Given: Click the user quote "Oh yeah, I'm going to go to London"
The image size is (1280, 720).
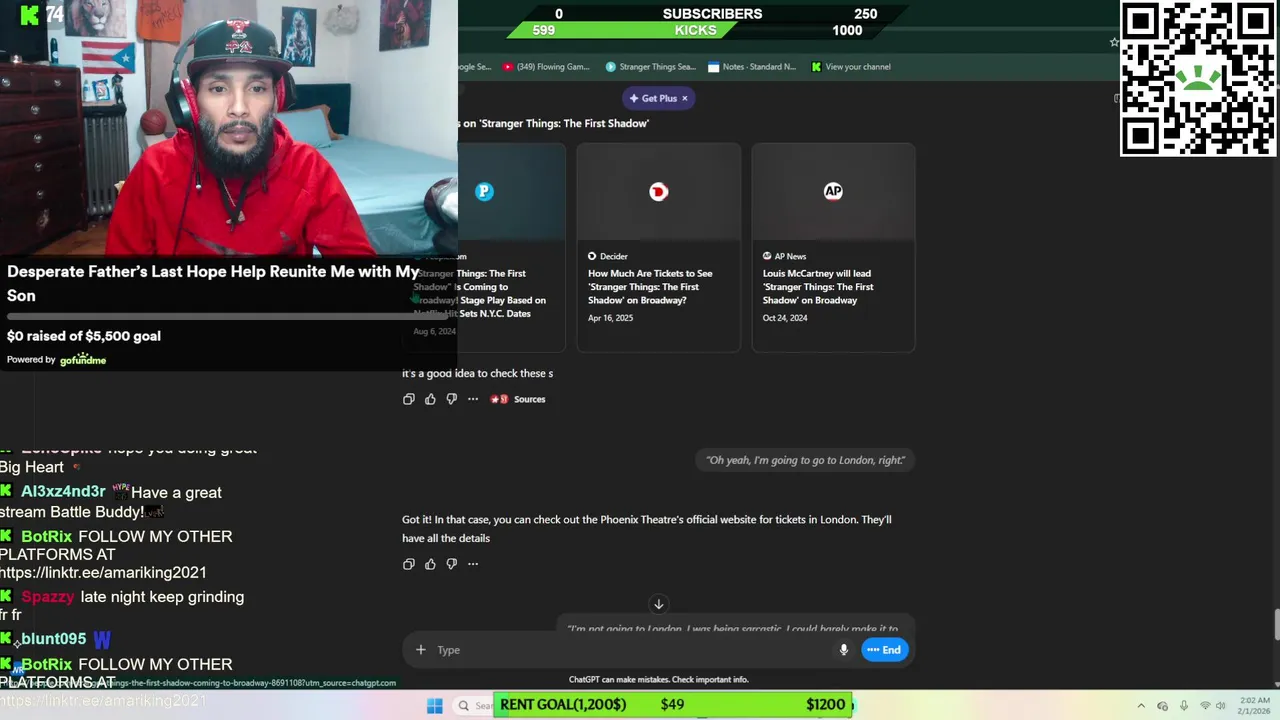Looking at the screenshot, I should pyautogui.click(x=805, y=460).
